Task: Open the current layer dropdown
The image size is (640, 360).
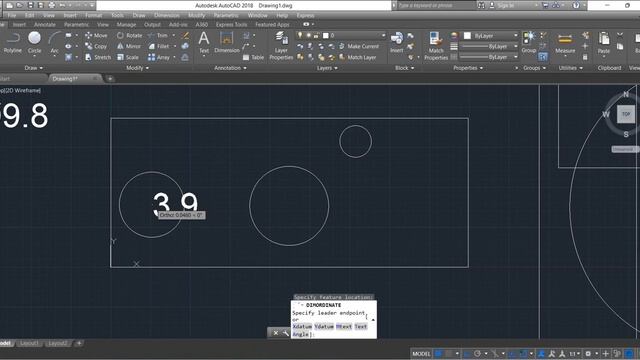Action: pyautogui.click(x=340, y=36)
